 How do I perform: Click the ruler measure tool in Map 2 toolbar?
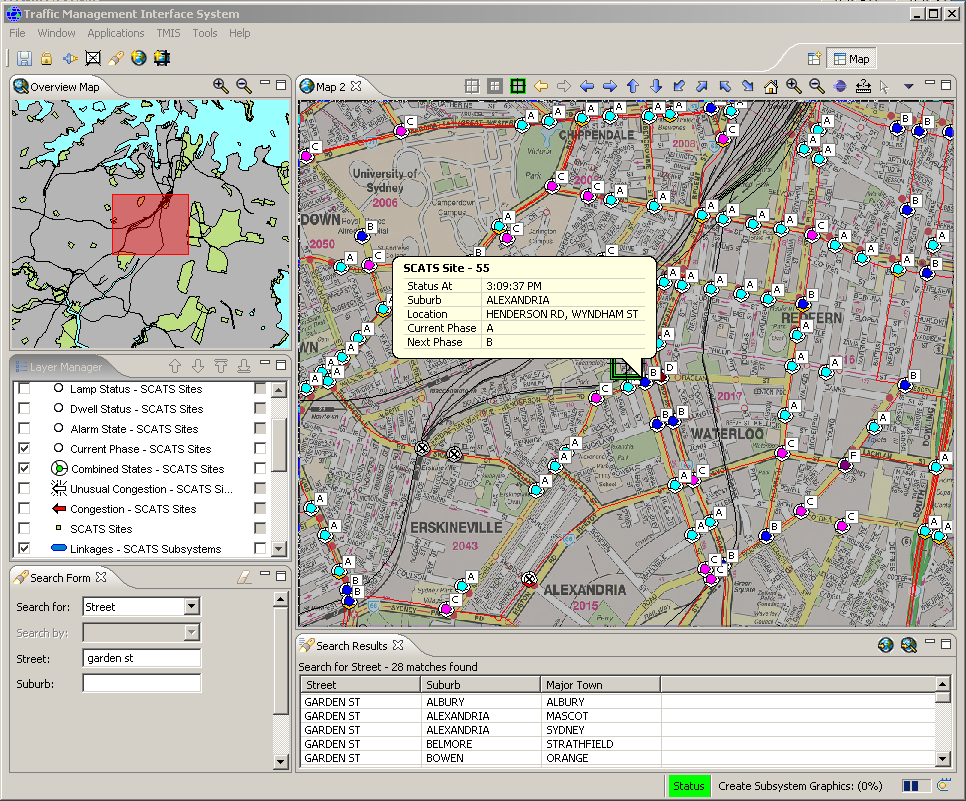[862, 87]
